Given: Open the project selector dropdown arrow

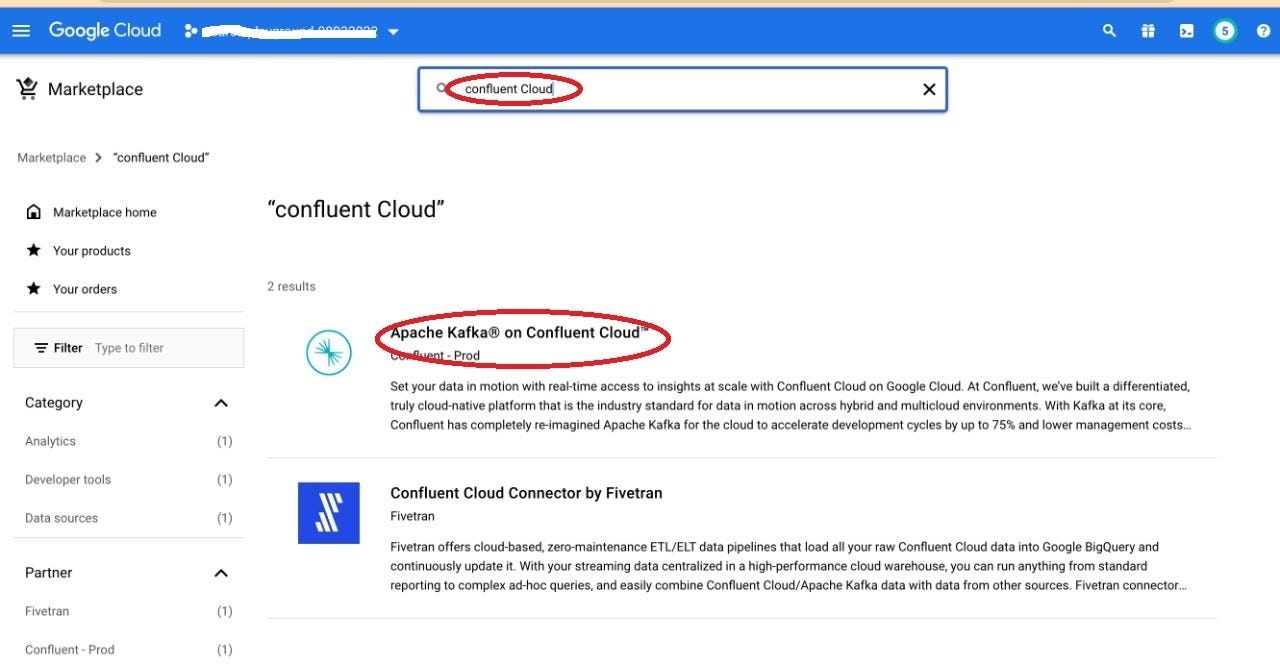Looking at the screenshot, I should coord(393,32).
